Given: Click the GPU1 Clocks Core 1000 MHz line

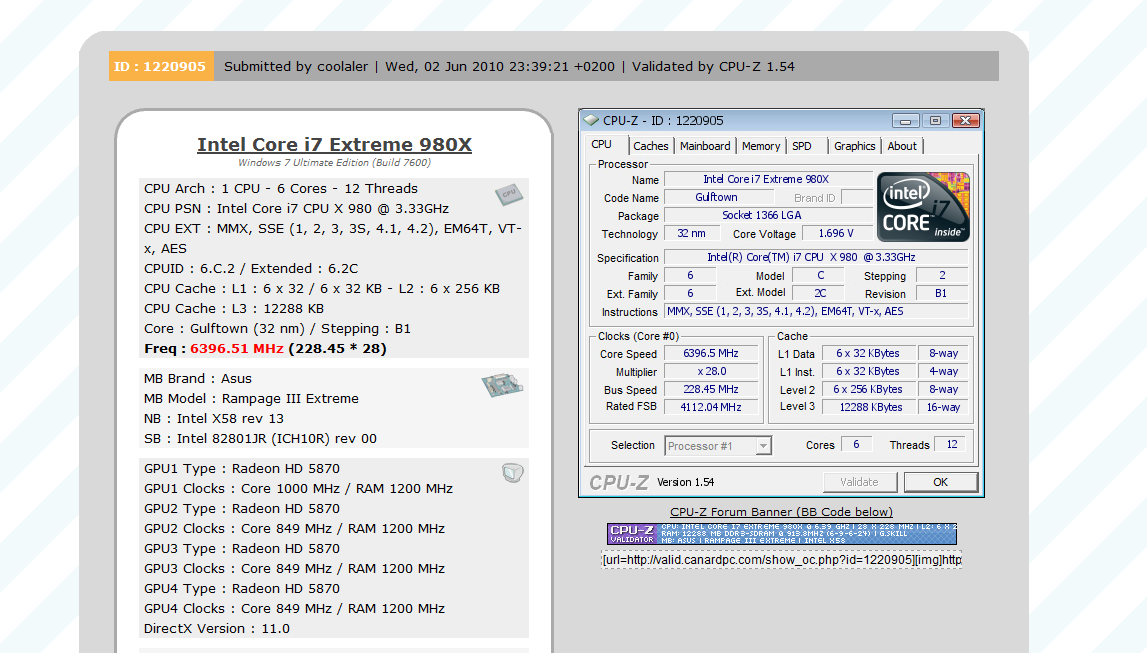Looking at the screenshot, I should [x=298, y=488].
